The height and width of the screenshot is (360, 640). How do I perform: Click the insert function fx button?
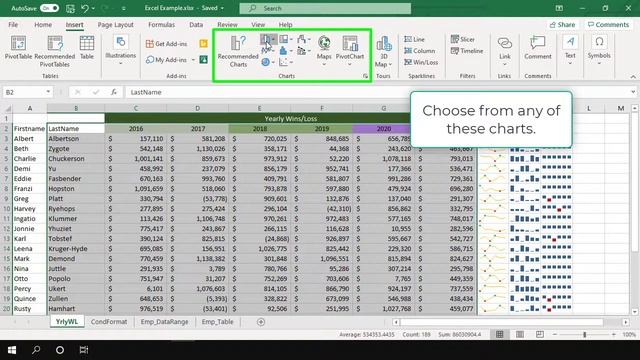[113, 92]
